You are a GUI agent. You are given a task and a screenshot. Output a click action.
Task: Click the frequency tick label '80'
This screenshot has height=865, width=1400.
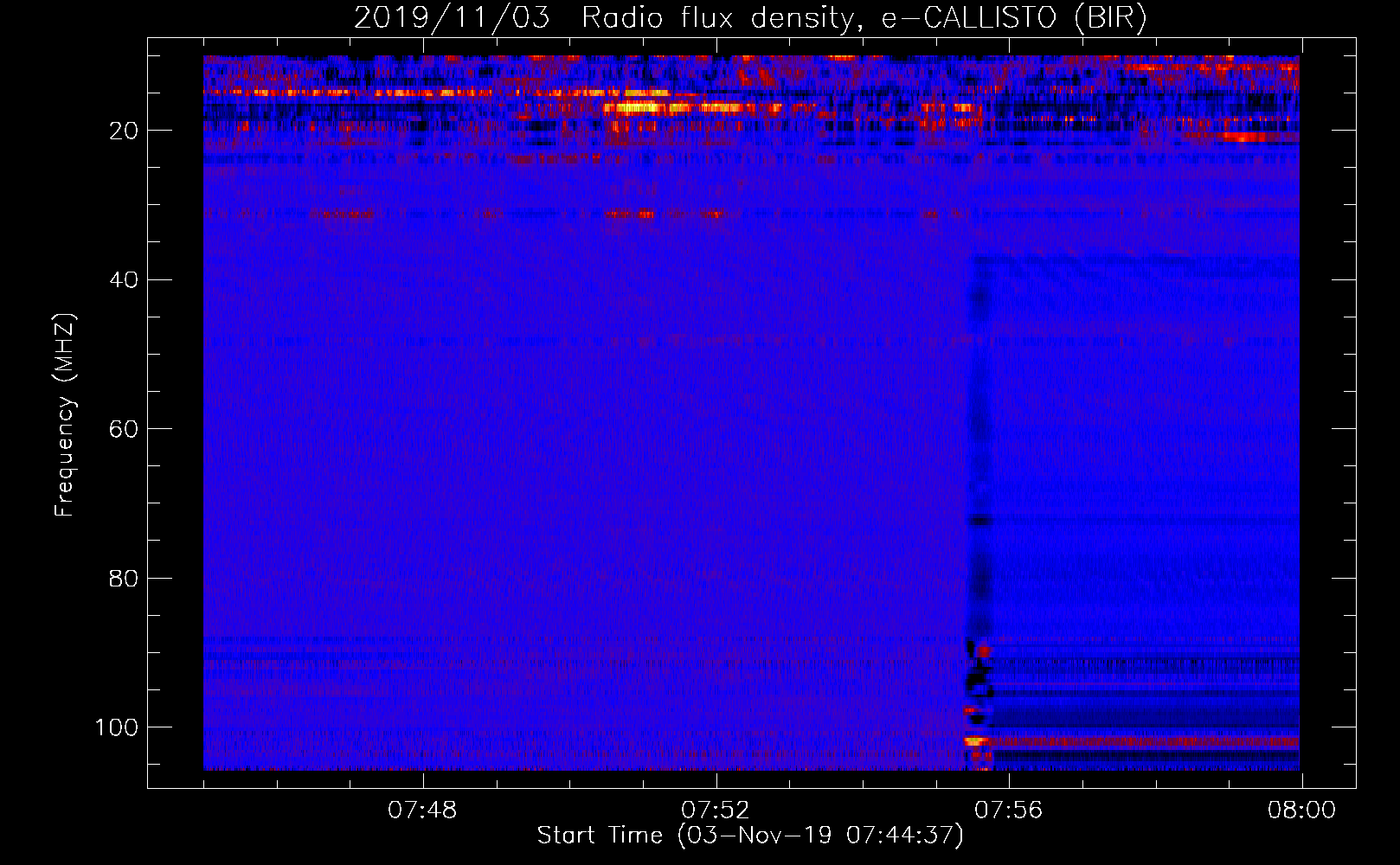(x=125, y=578)
